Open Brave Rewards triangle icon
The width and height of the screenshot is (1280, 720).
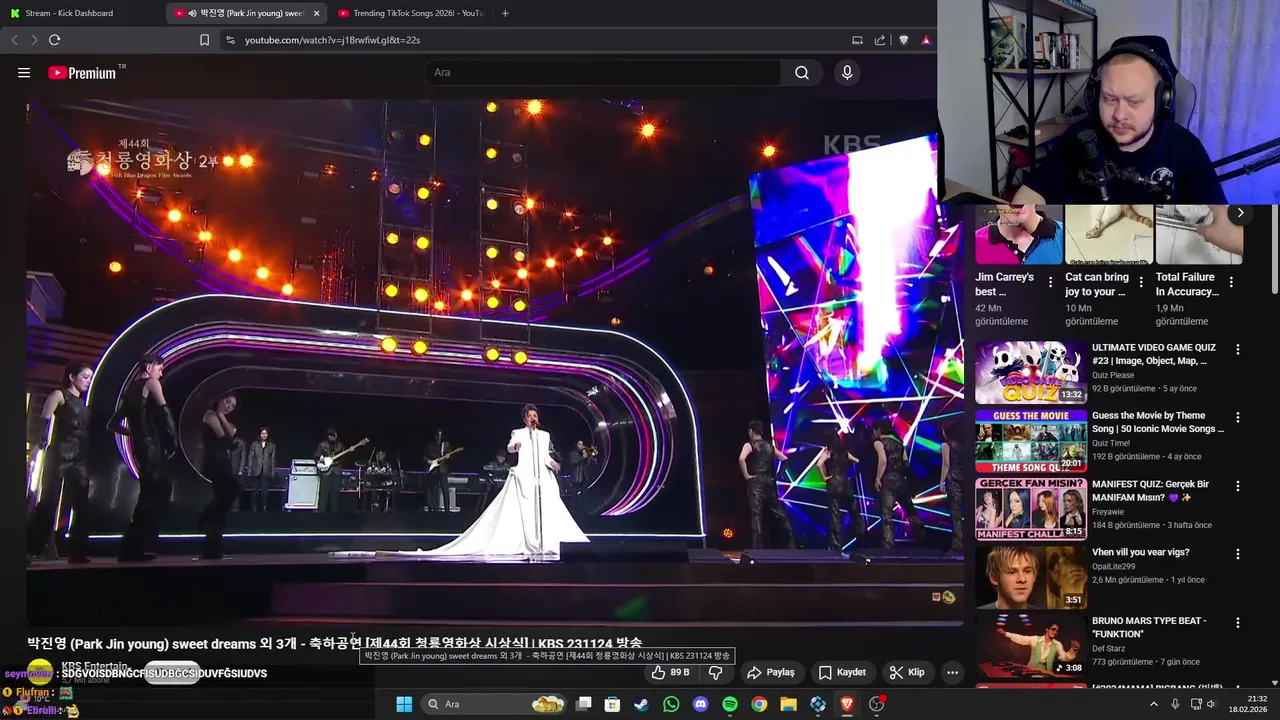pyautogui.click(x=926, y=40)
